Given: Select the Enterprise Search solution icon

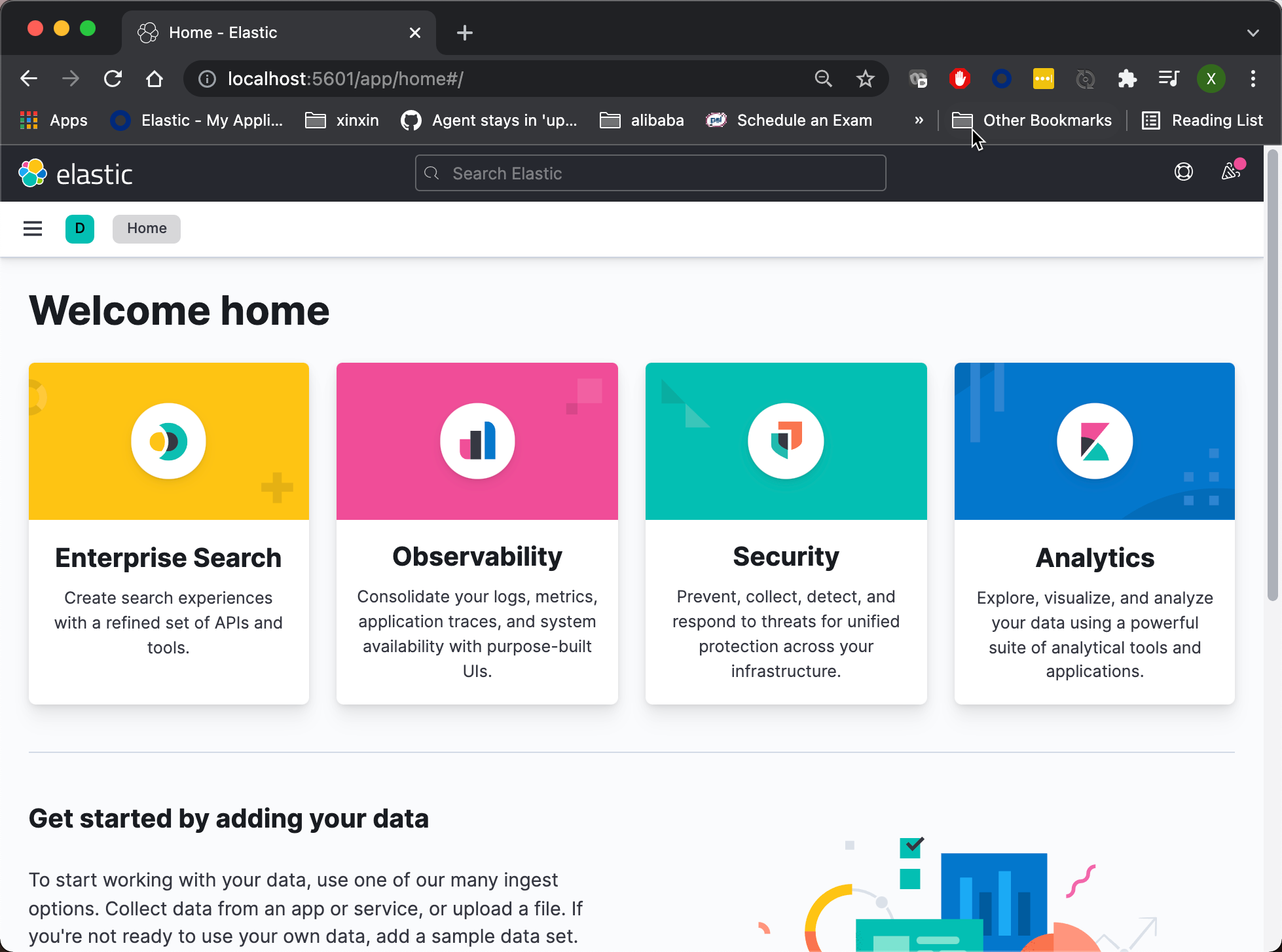Looking at the screenshot, I should pyautogui.click(x=168, y=441).
